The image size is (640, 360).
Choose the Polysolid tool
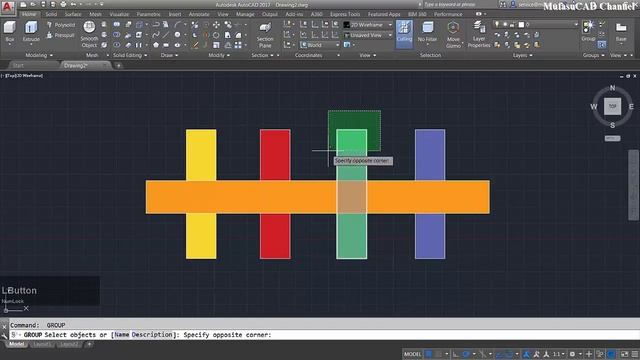tap(60, 25)
